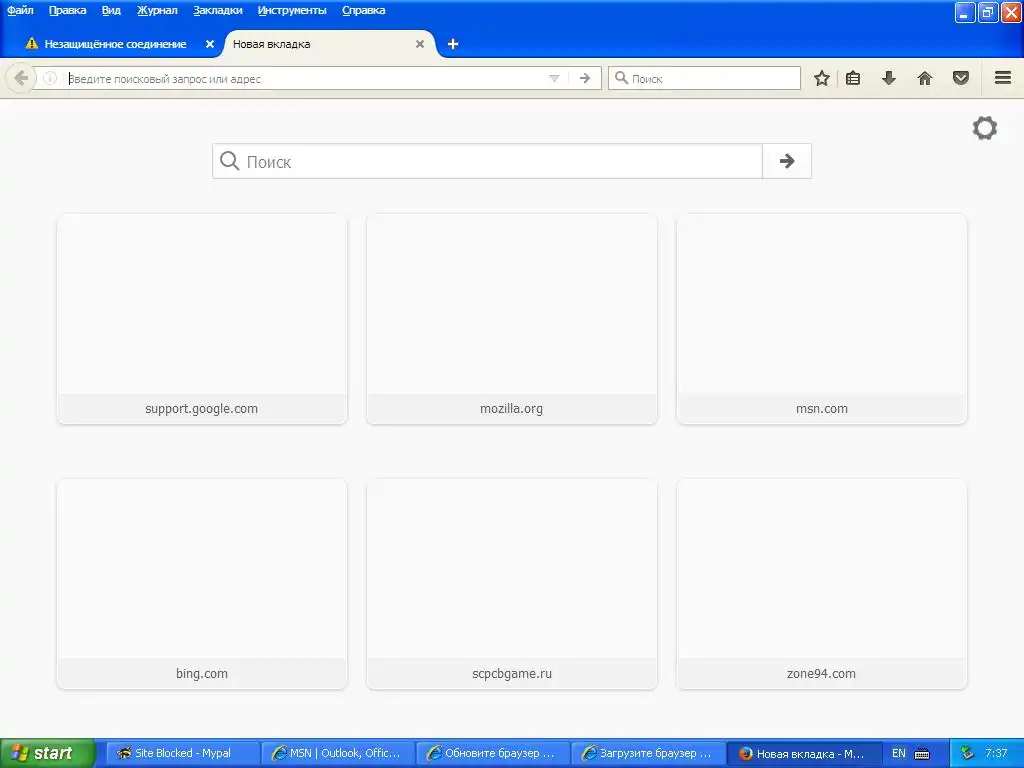The image size is (1024, 768).
Task: Open the downloads arrow icon
Action: (x=888, y=78)
